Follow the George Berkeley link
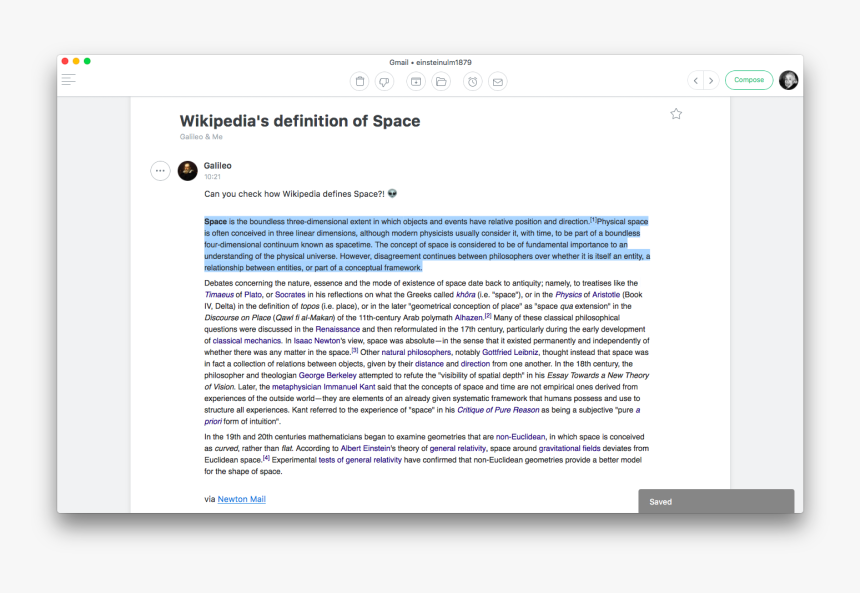 [x=327, y=375]
